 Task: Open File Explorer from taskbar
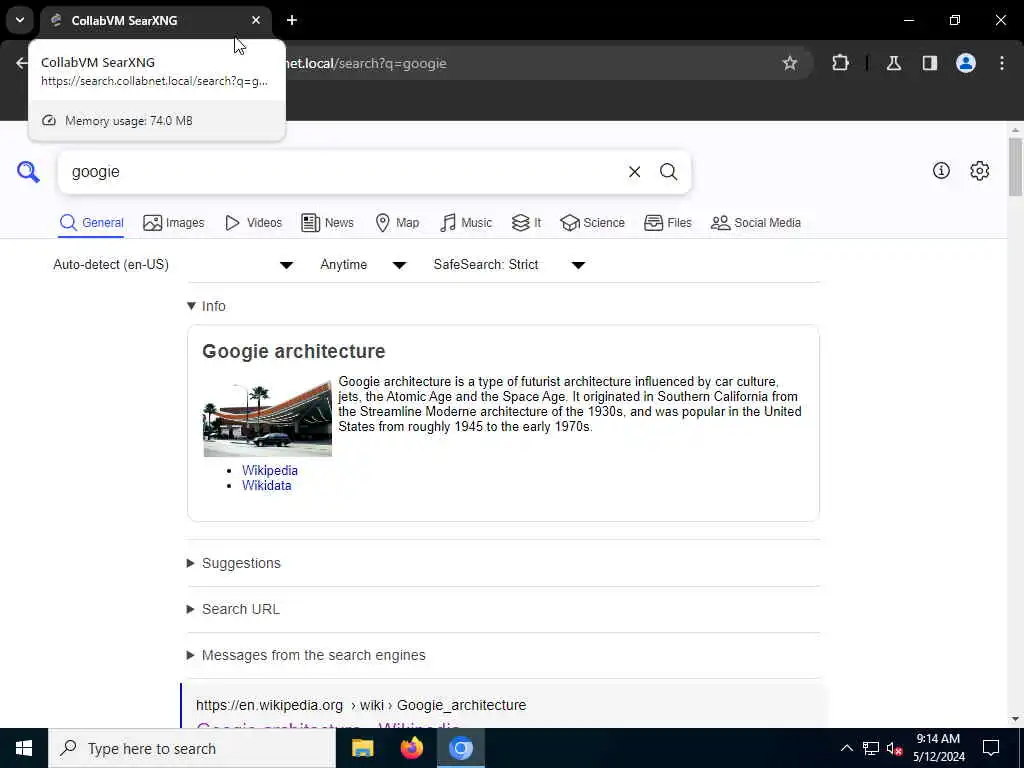(362, 748)
